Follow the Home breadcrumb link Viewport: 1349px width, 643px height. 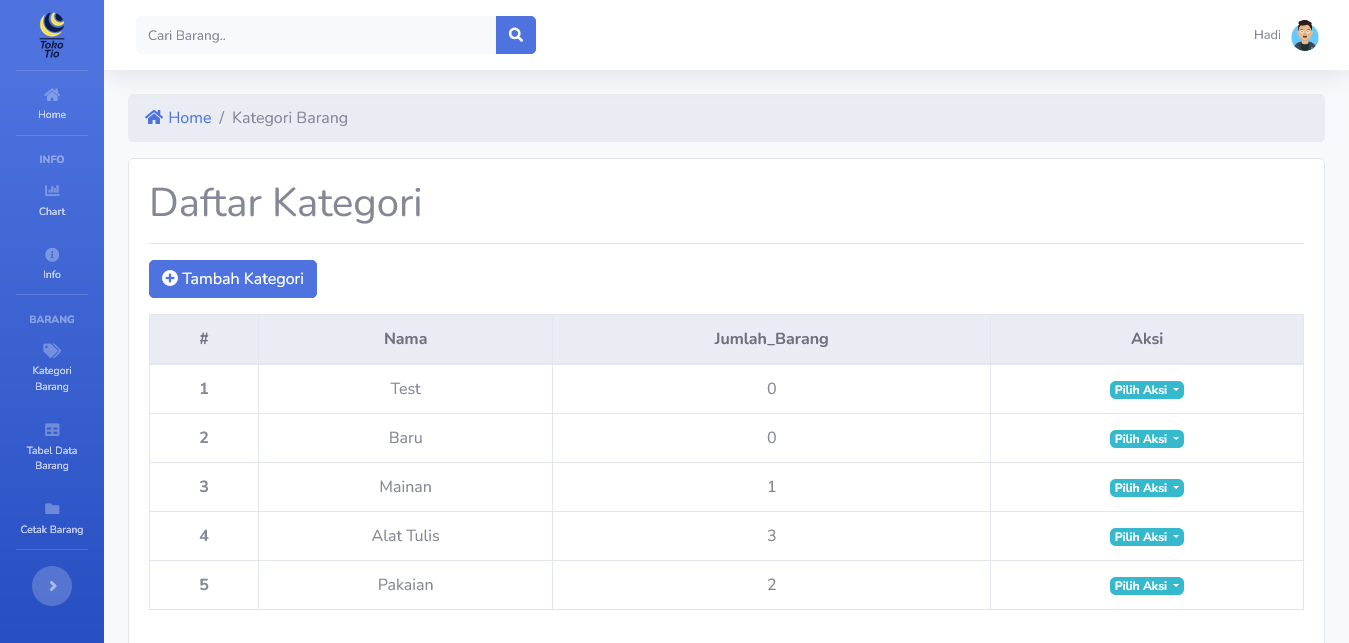(188, 118)
